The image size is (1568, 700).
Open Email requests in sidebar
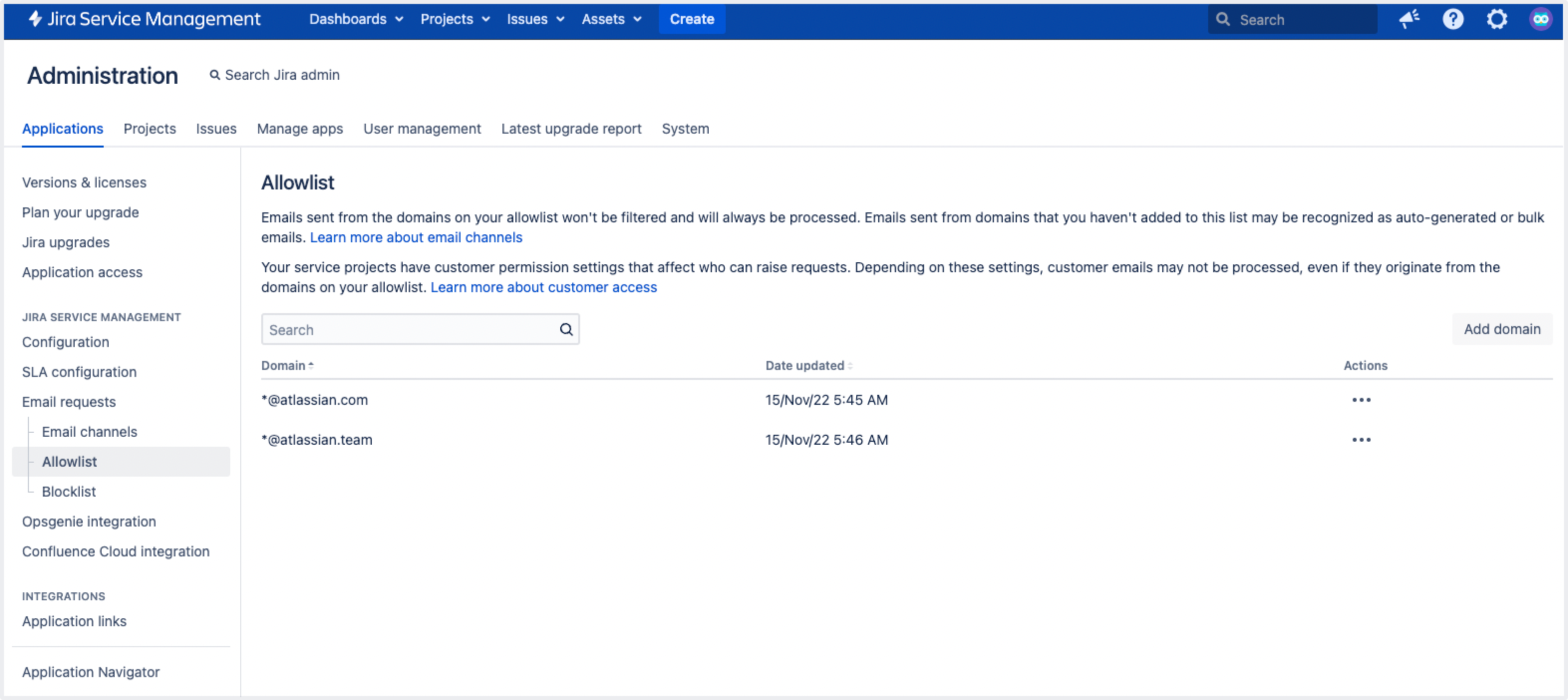[69, 402]
